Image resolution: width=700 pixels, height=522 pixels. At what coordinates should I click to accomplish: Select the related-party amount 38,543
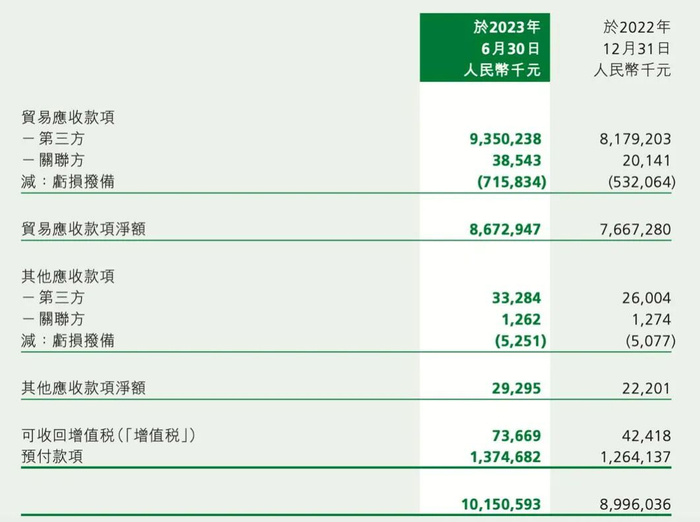point(513,160)
